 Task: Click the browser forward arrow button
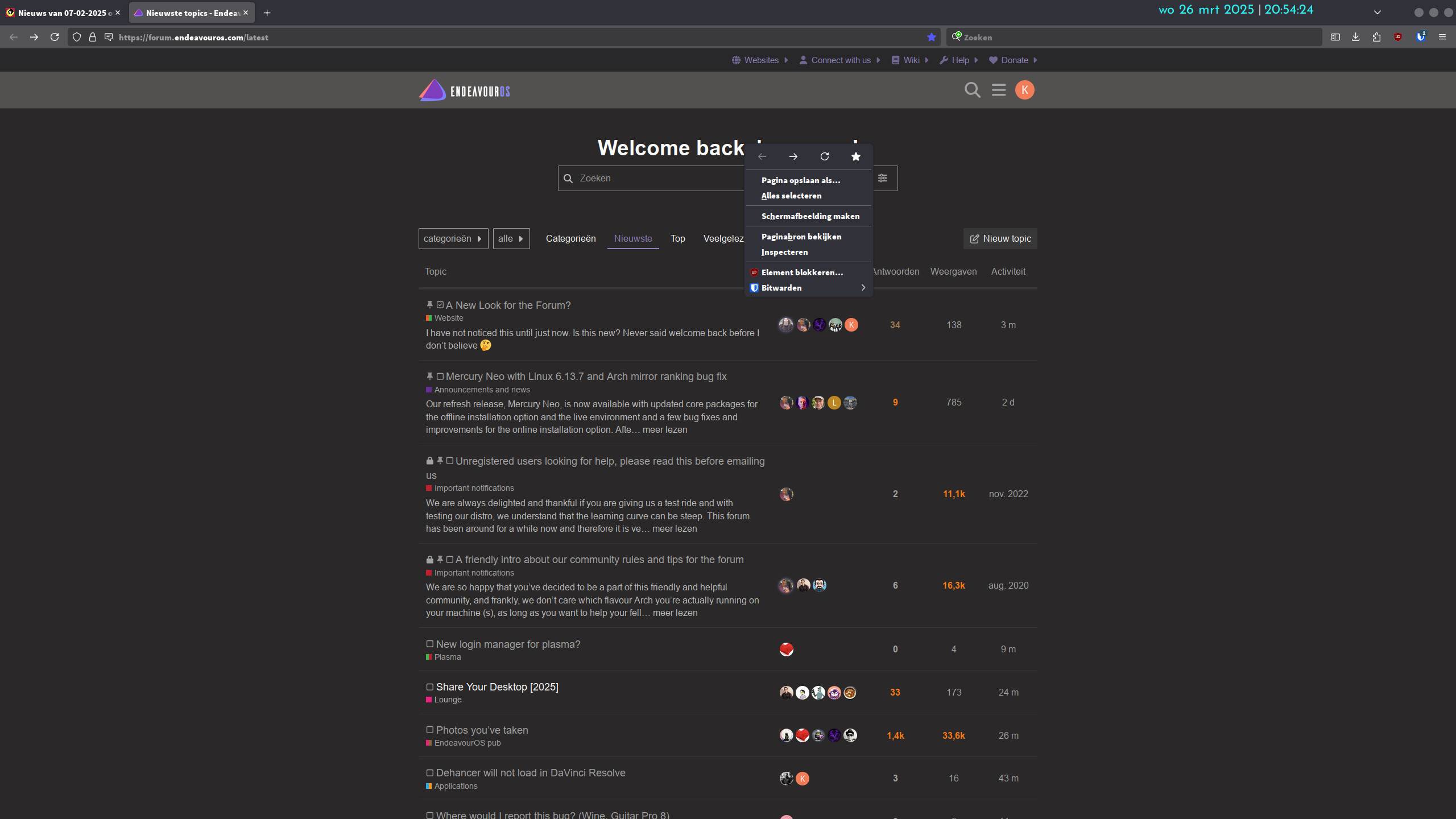34,37
